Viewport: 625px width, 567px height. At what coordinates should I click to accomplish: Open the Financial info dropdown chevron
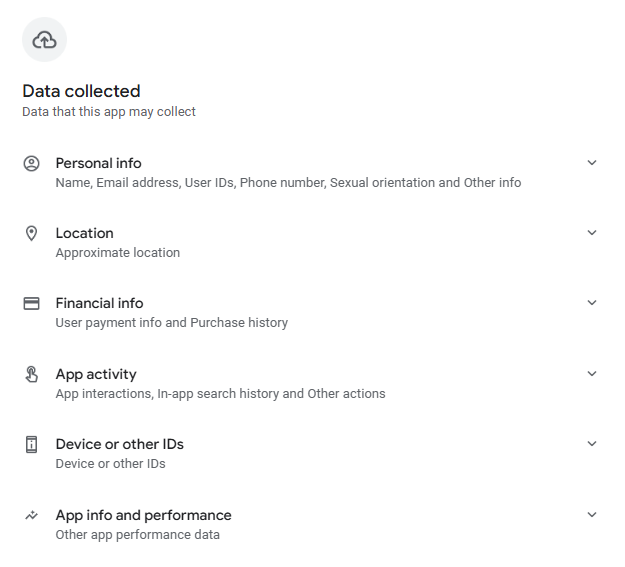[591, 303]
